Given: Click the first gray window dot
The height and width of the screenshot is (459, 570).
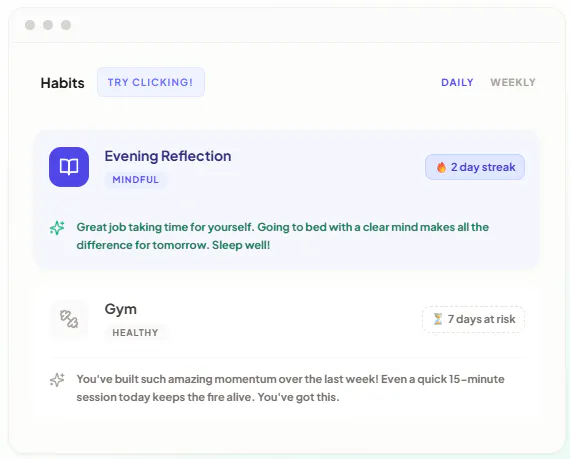Looking at the screenshot, I should [x=30, y=25].
